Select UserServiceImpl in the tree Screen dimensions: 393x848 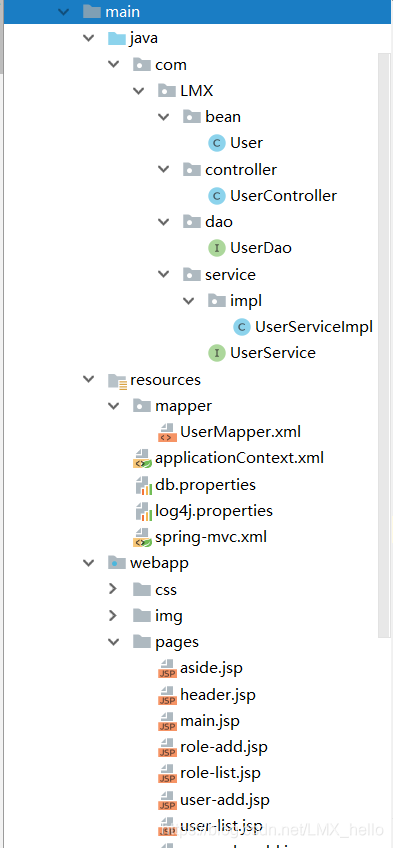[x=314, y=327]
